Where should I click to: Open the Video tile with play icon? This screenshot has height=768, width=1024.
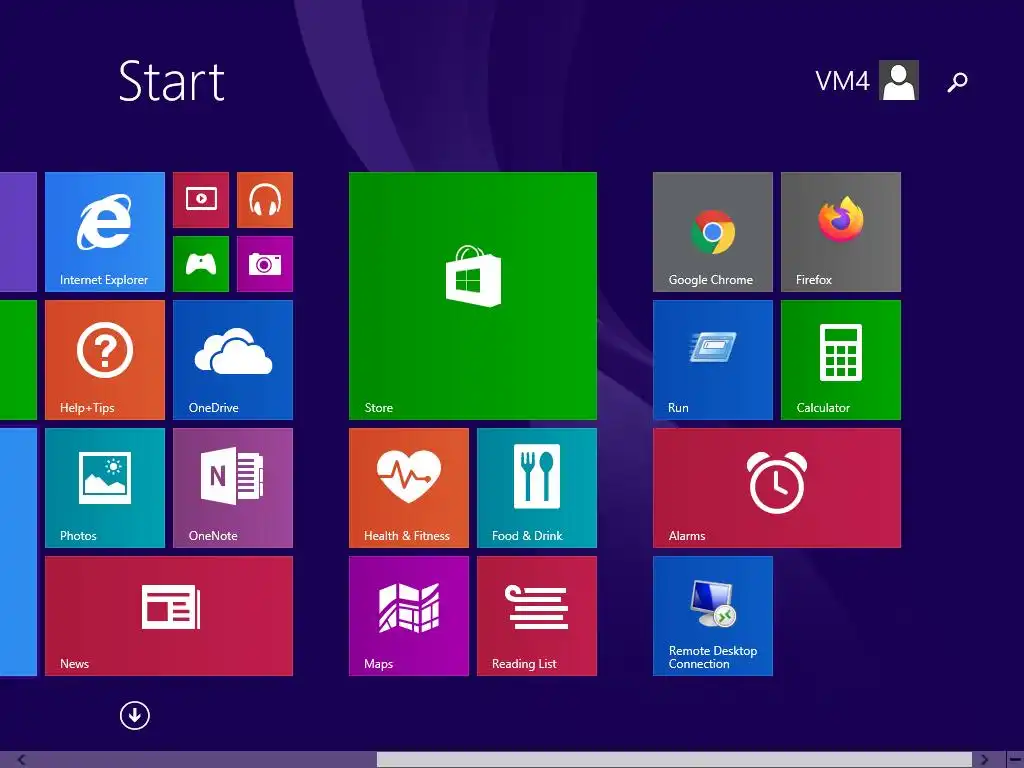coord(201,200)
